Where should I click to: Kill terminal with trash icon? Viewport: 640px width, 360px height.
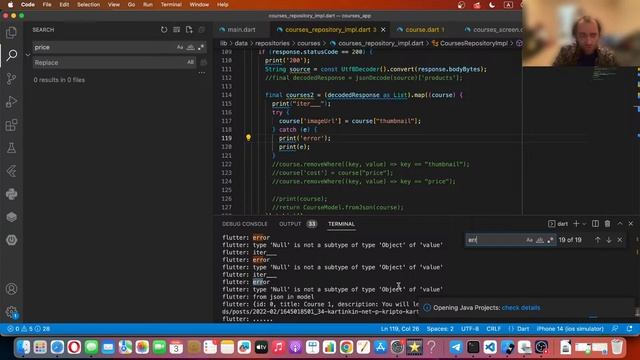click(x=607, y=224)
